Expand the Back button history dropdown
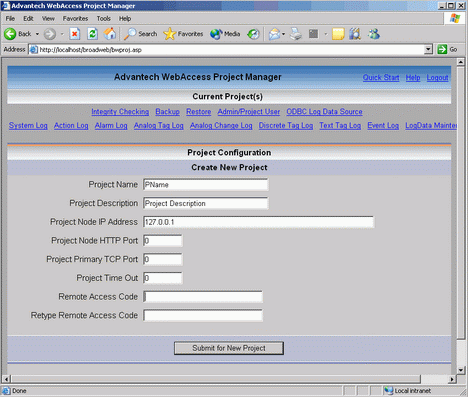 37,34
